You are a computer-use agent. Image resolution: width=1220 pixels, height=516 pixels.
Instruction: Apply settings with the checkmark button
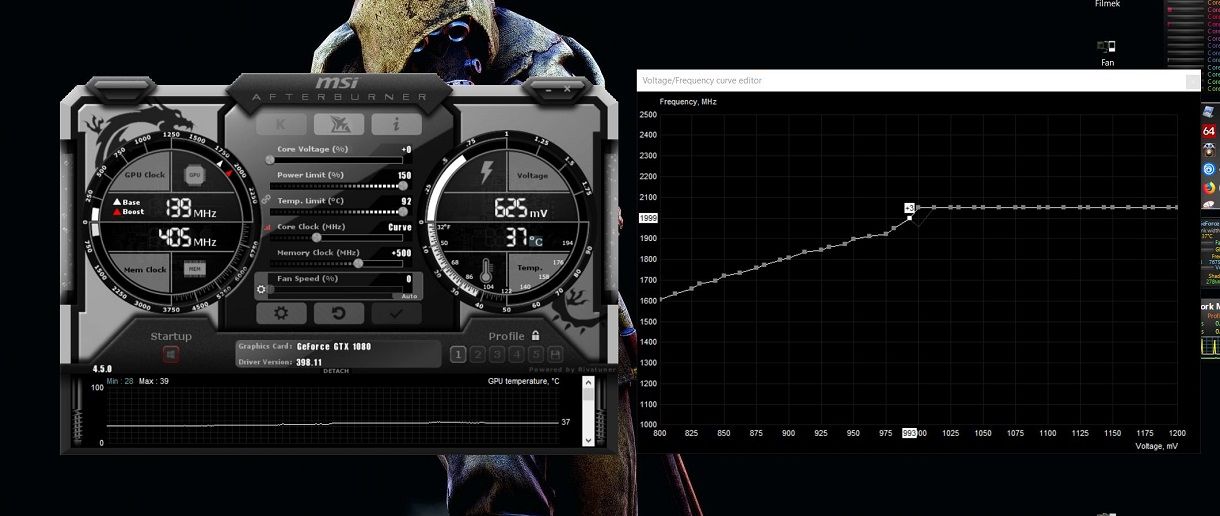397,313
